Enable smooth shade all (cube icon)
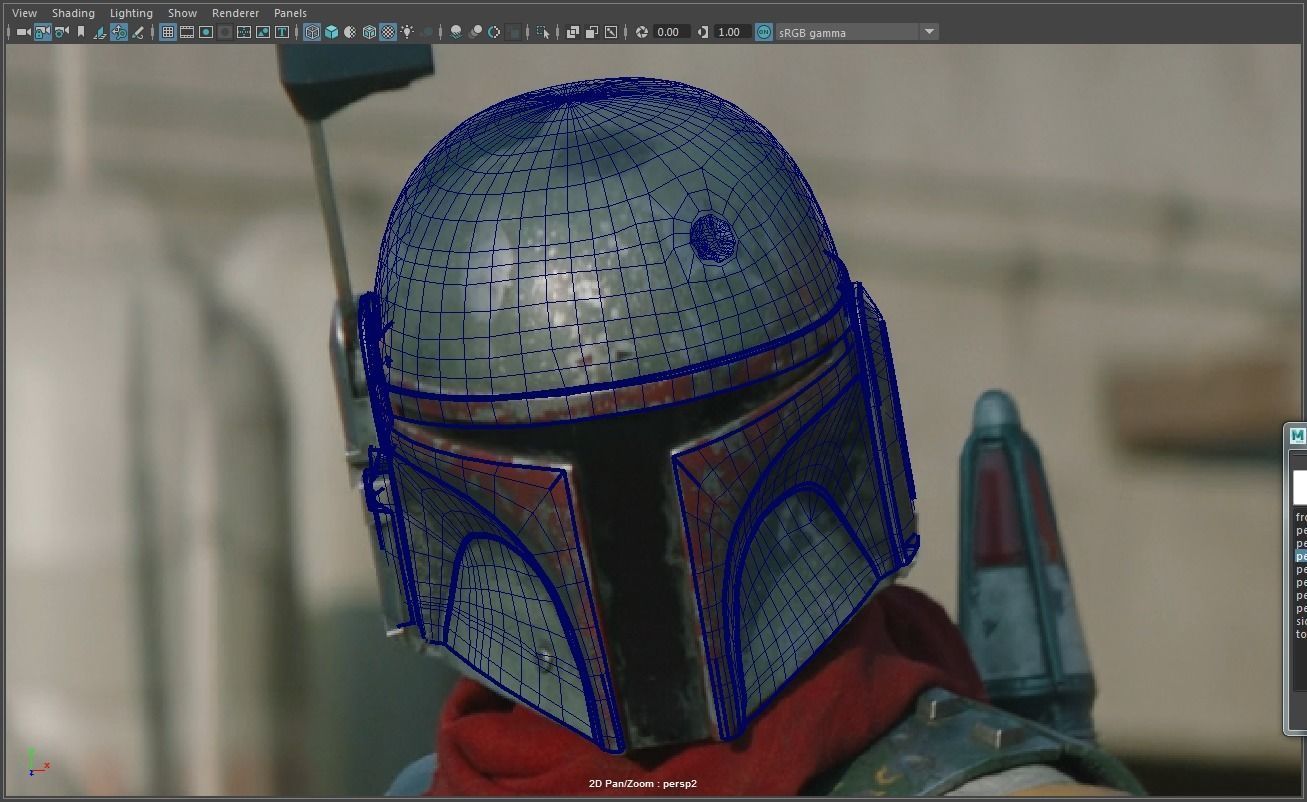 [x=331, y=32]
